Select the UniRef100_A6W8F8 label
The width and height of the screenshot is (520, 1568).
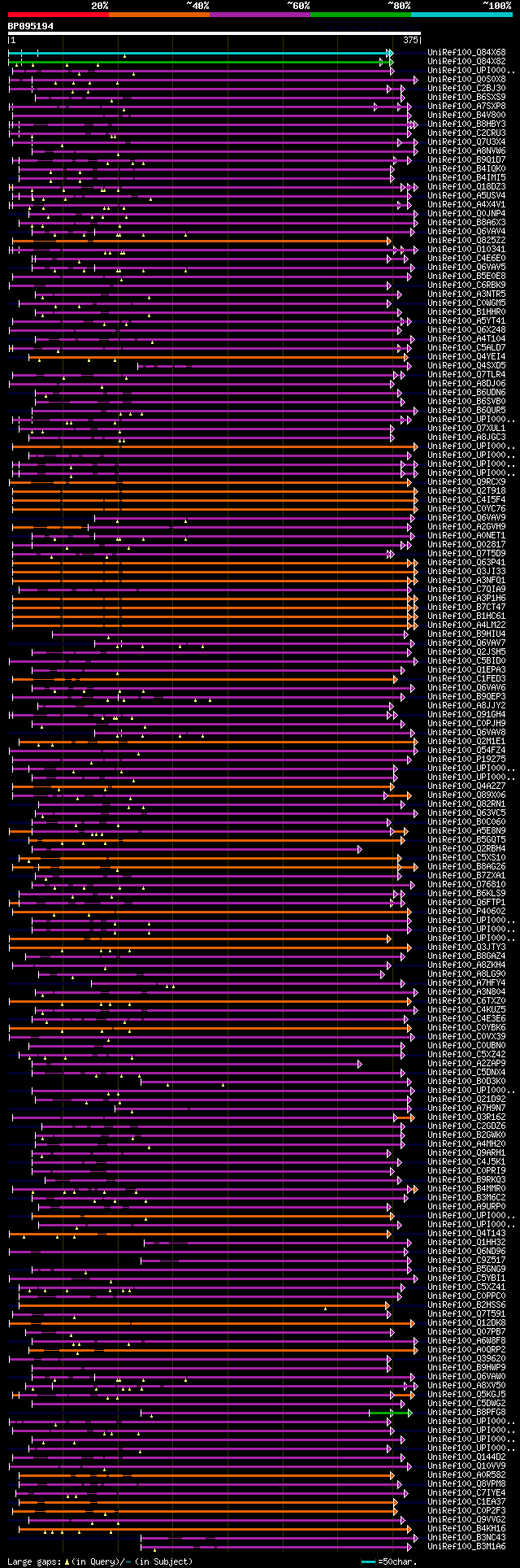point(466,1341)
